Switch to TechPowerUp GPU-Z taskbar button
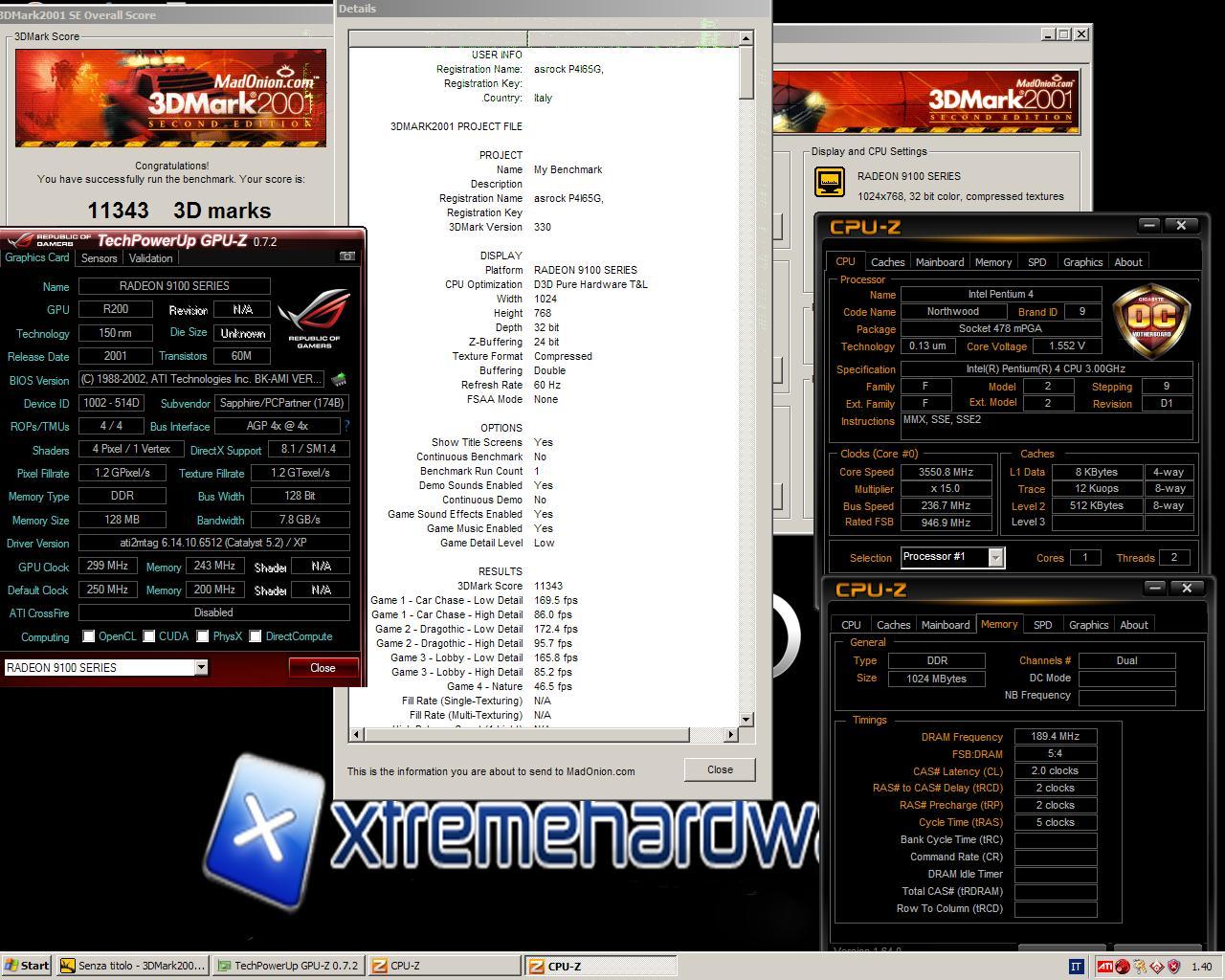 pyautogui.click(x=287, y=966)
